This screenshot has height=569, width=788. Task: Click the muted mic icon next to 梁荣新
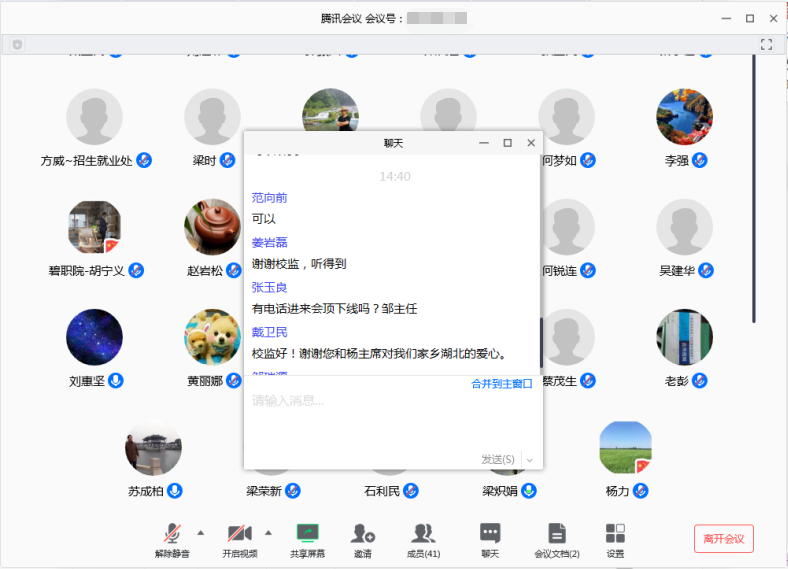[x=293, y=491]
